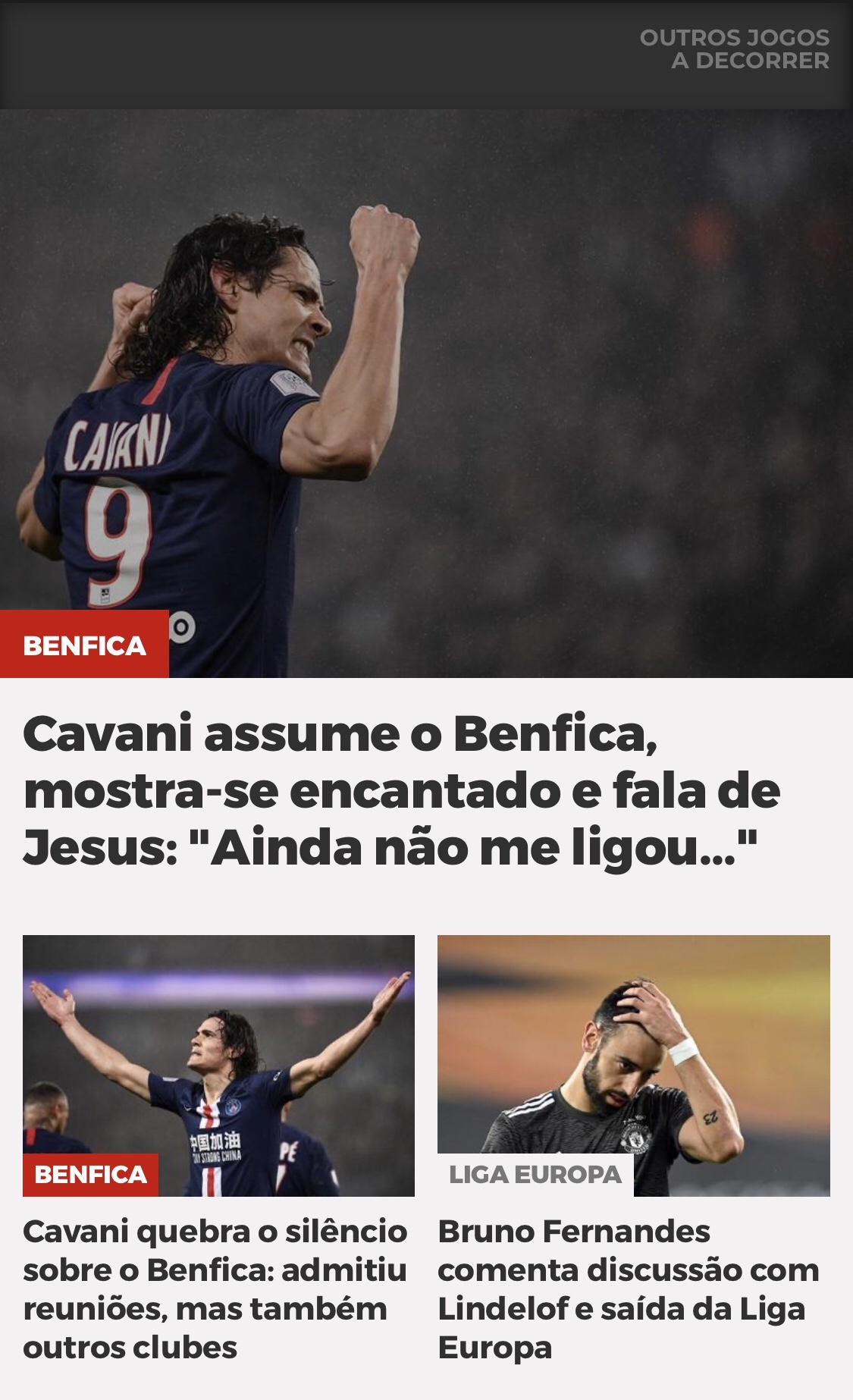
Task: Click Cavani's raised fist in hero photo
Action: coord(384,237)
